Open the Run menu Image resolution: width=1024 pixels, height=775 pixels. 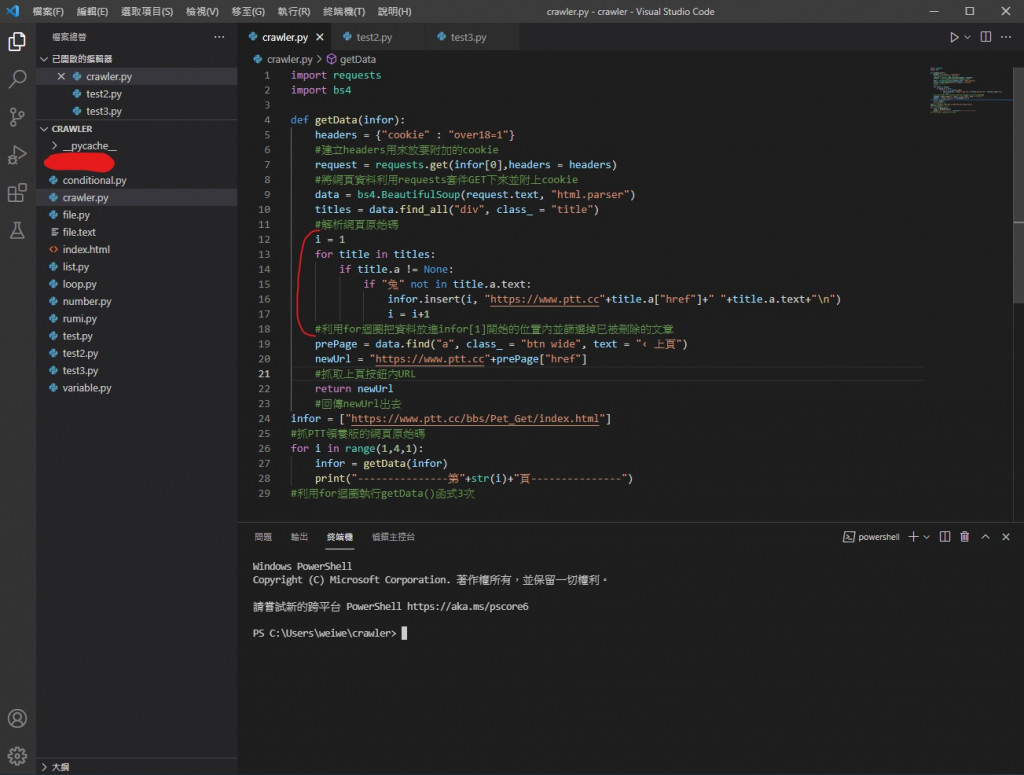click(x=294, y=11)
